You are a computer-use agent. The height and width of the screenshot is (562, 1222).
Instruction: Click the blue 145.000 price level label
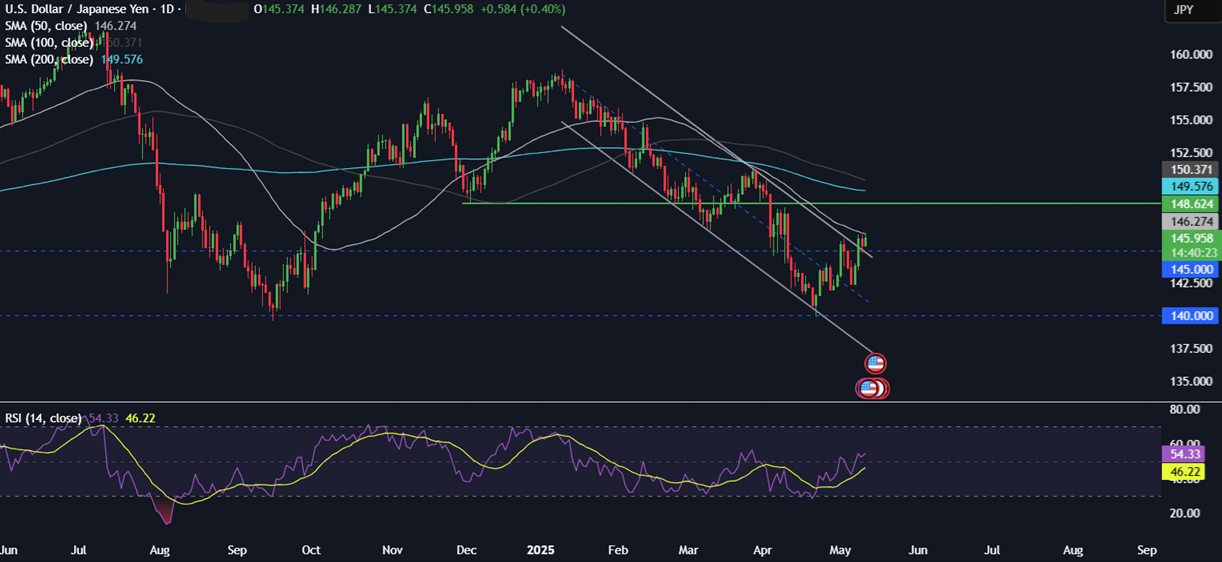[1189, 270]
